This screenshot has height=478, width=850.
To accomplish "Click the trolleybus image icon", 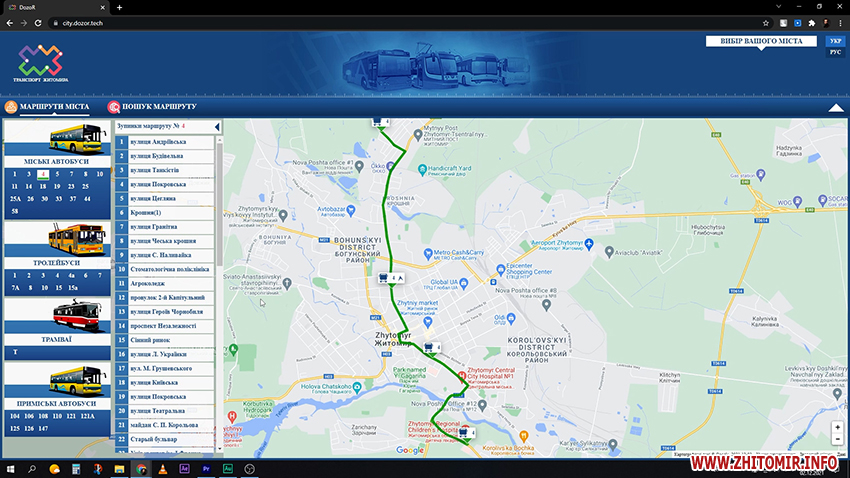I will (x=77, y=236).
